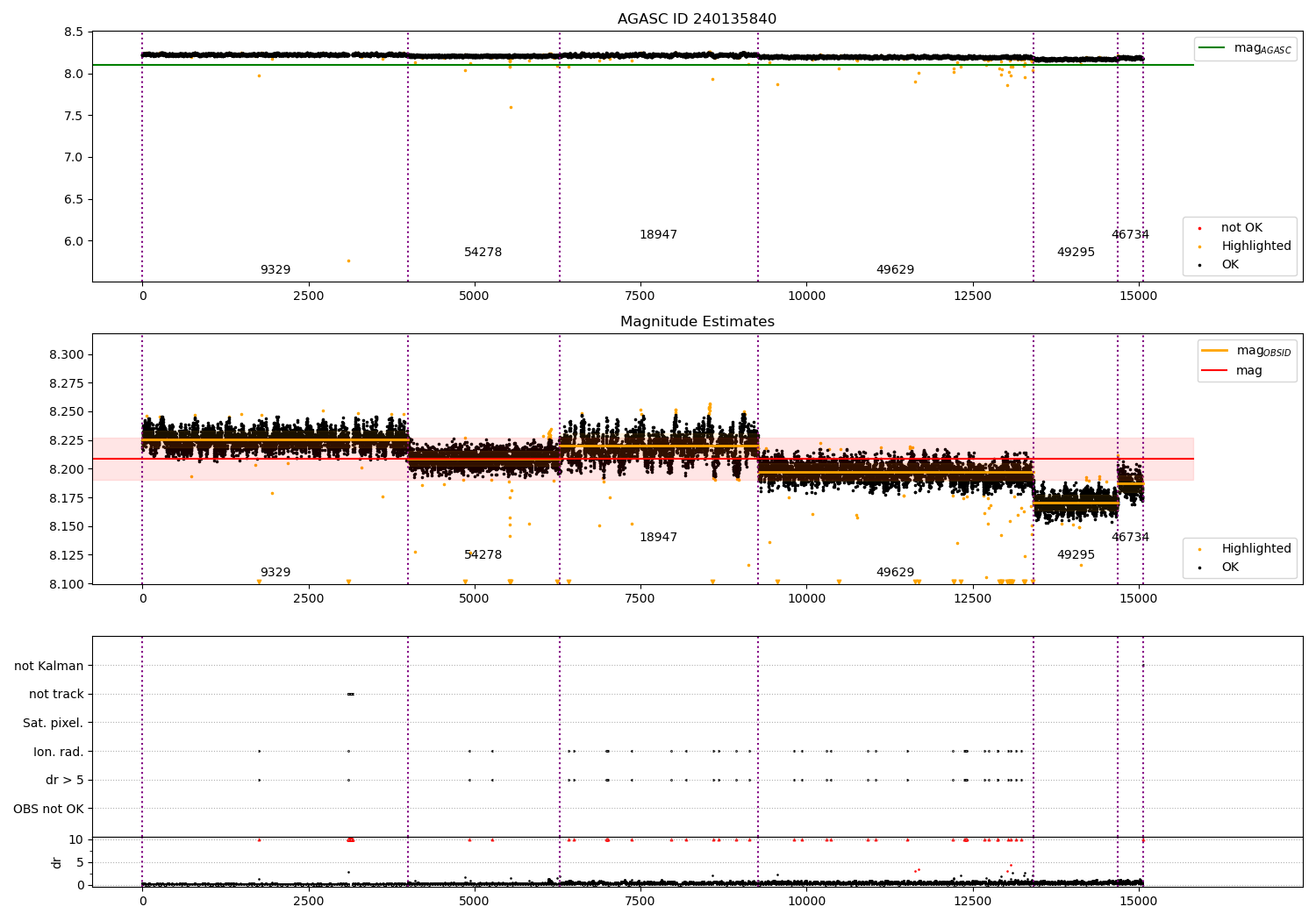Image resolution: width=1316 pixels, height=921 pixels.
Task: Click OBSID 9329 in Magnitude Estimates plot
Action: [x=275, y=573]
